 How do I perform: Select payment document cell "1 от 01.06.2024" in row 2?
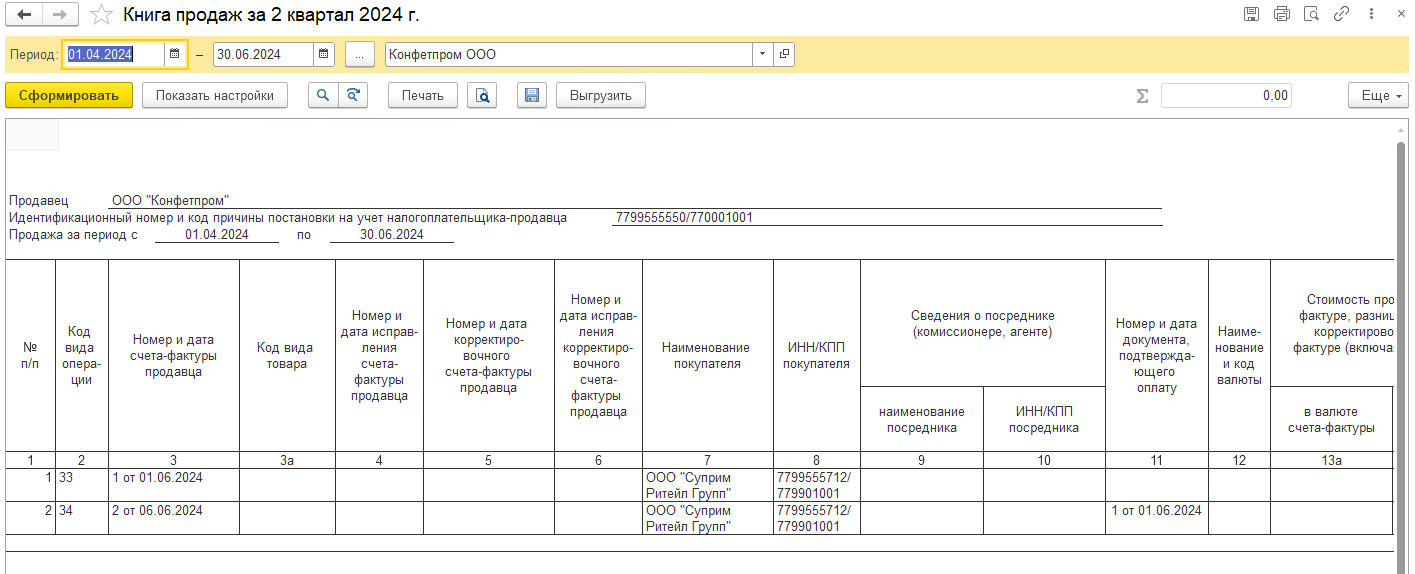[1157, 517]
